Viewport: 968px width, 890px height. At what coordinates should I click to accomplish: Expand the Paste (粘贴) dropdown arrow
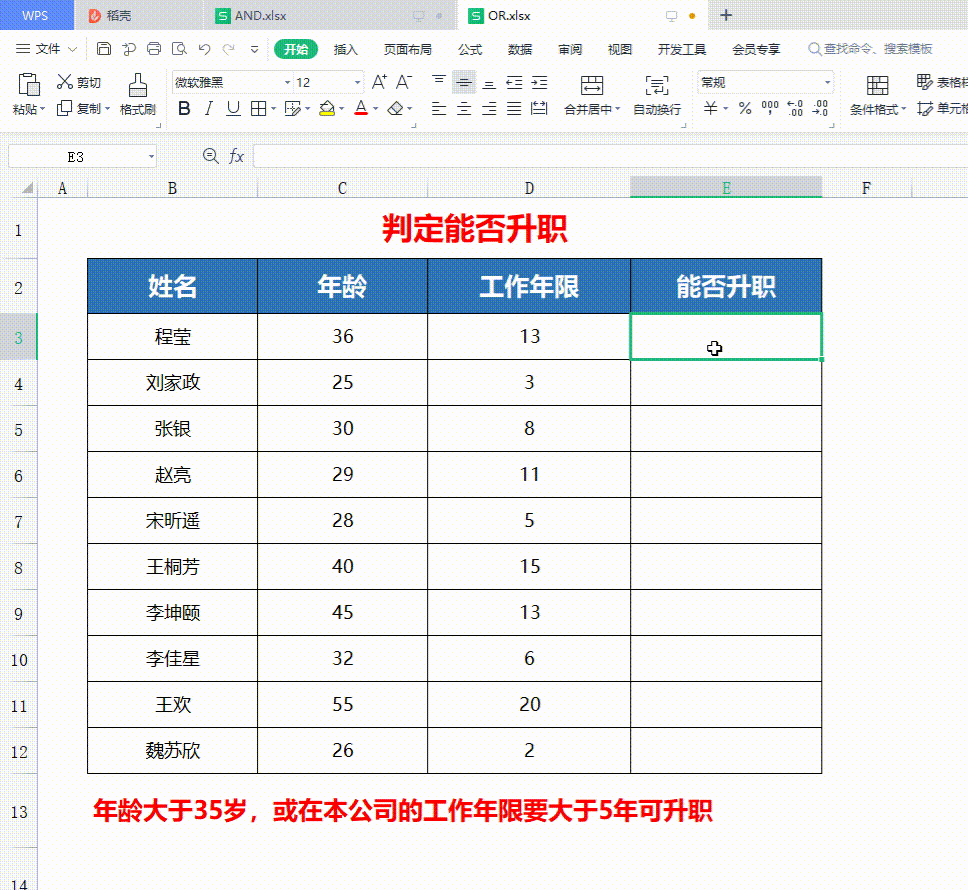pyautogui.click(x=43, y=110)
